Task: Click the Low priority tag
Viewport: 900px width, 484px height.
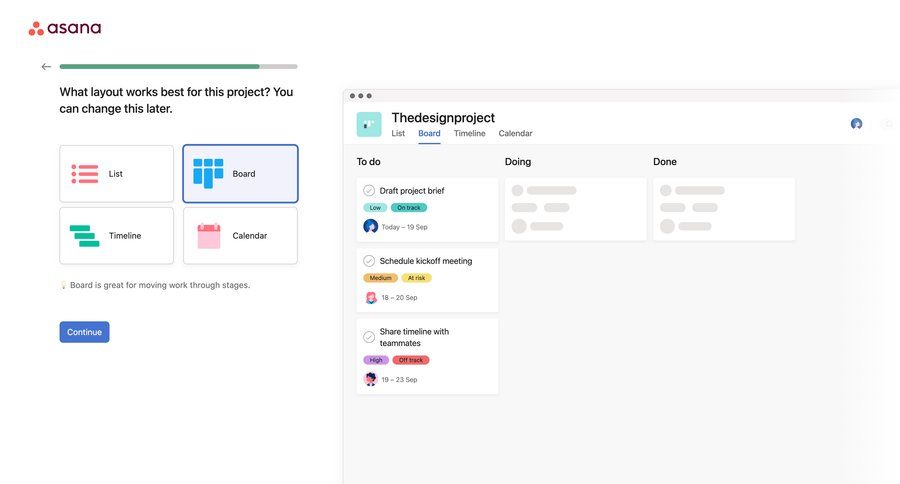Action: click(x=375, y=208)
